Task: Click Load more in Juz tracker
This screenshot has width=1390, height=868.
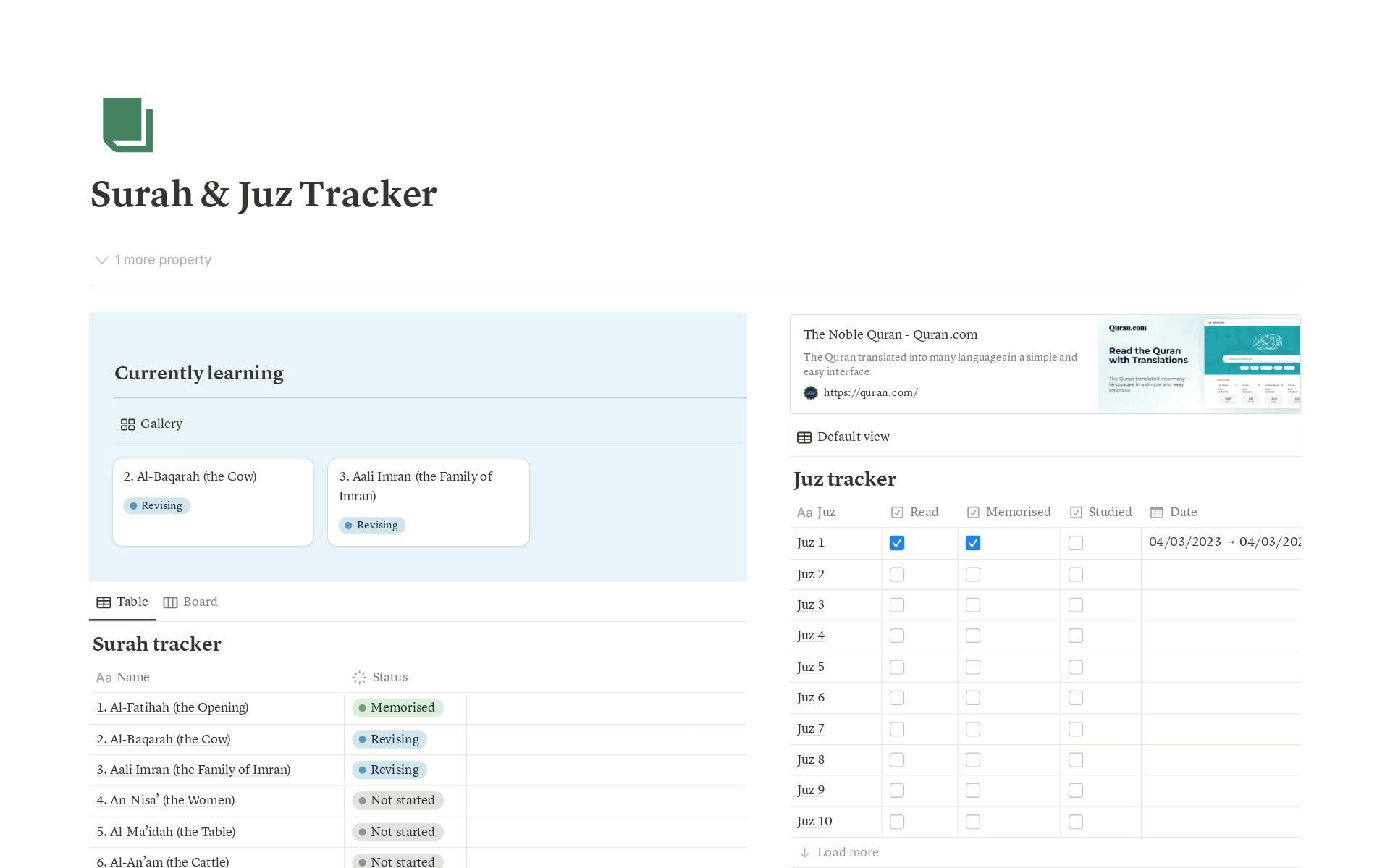Action: pos(839,853)
